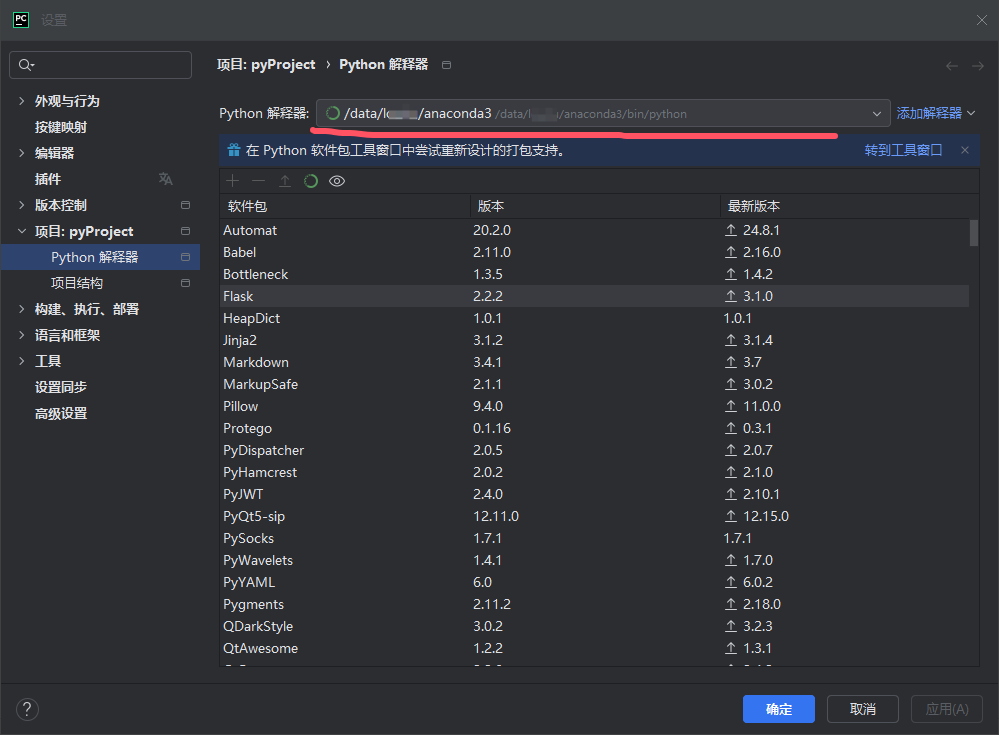Click the upgrade arrow beside Flask 3.1.0
The height and width of the screenshot is (735, 999).
pos(731,296)
